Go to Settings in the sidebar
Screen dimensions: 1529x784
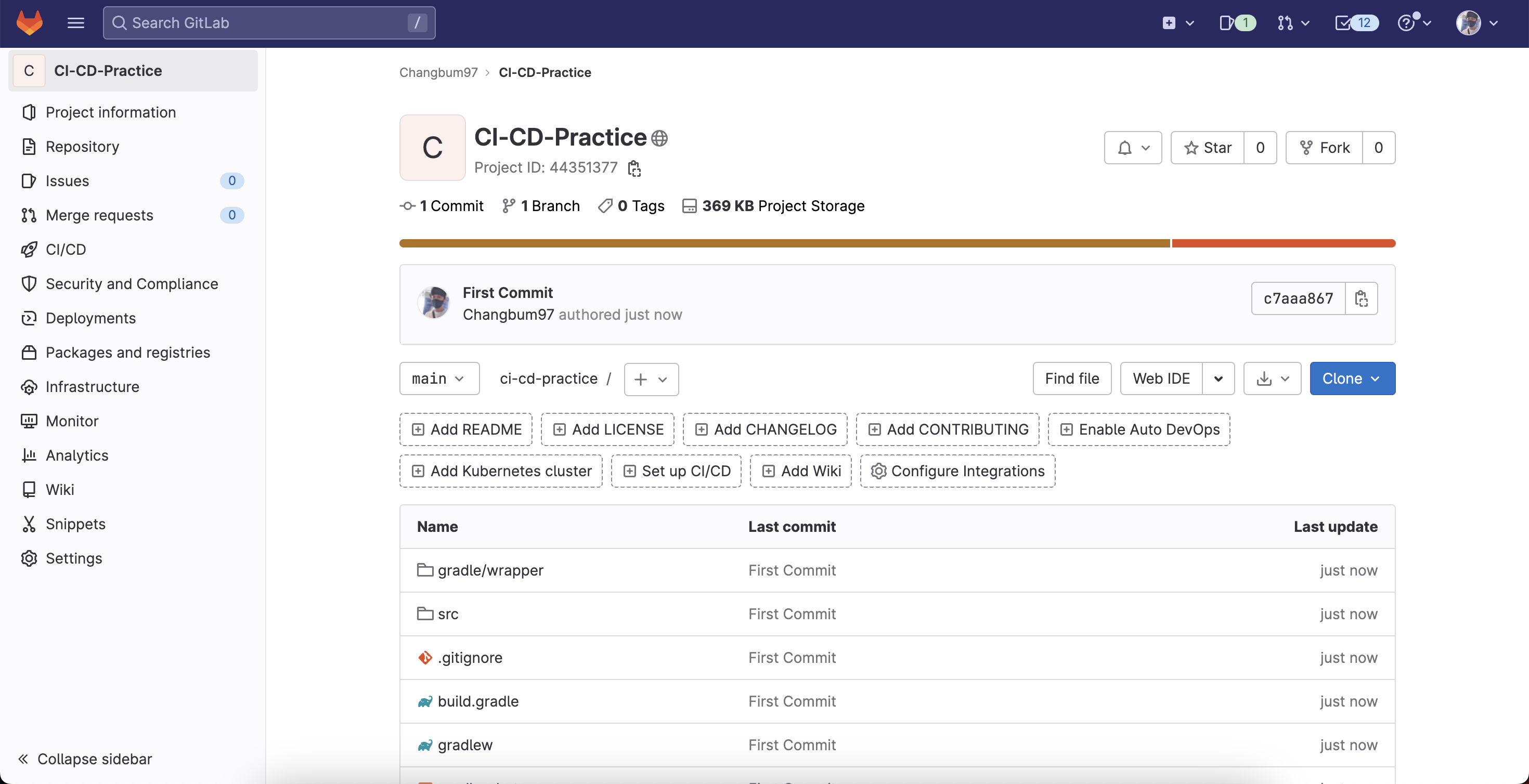[x=74, y=558]
